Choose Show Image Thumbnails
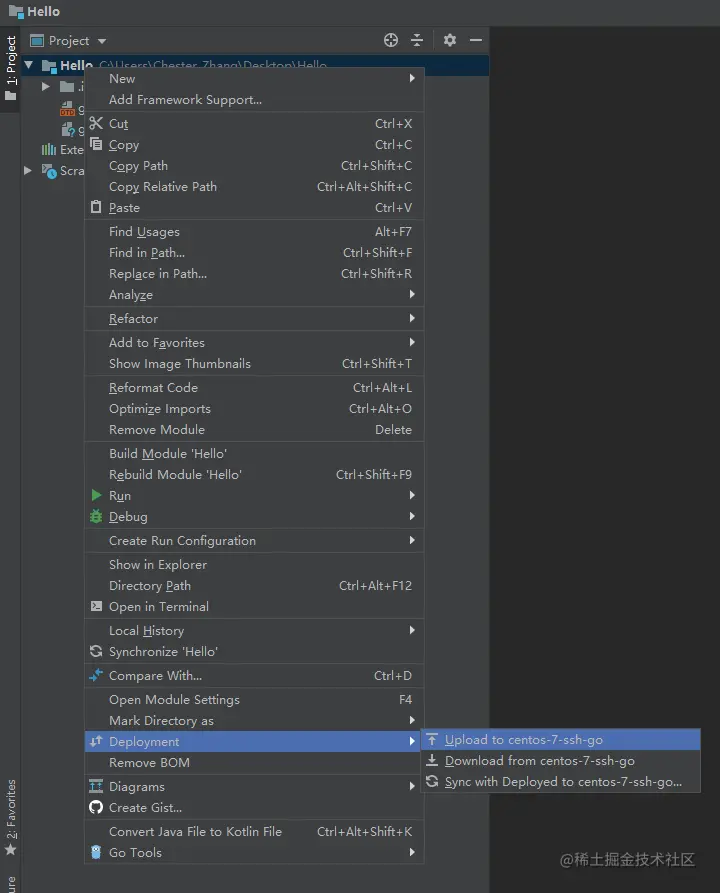Viewport: 720px width, 893px height. 254,363
